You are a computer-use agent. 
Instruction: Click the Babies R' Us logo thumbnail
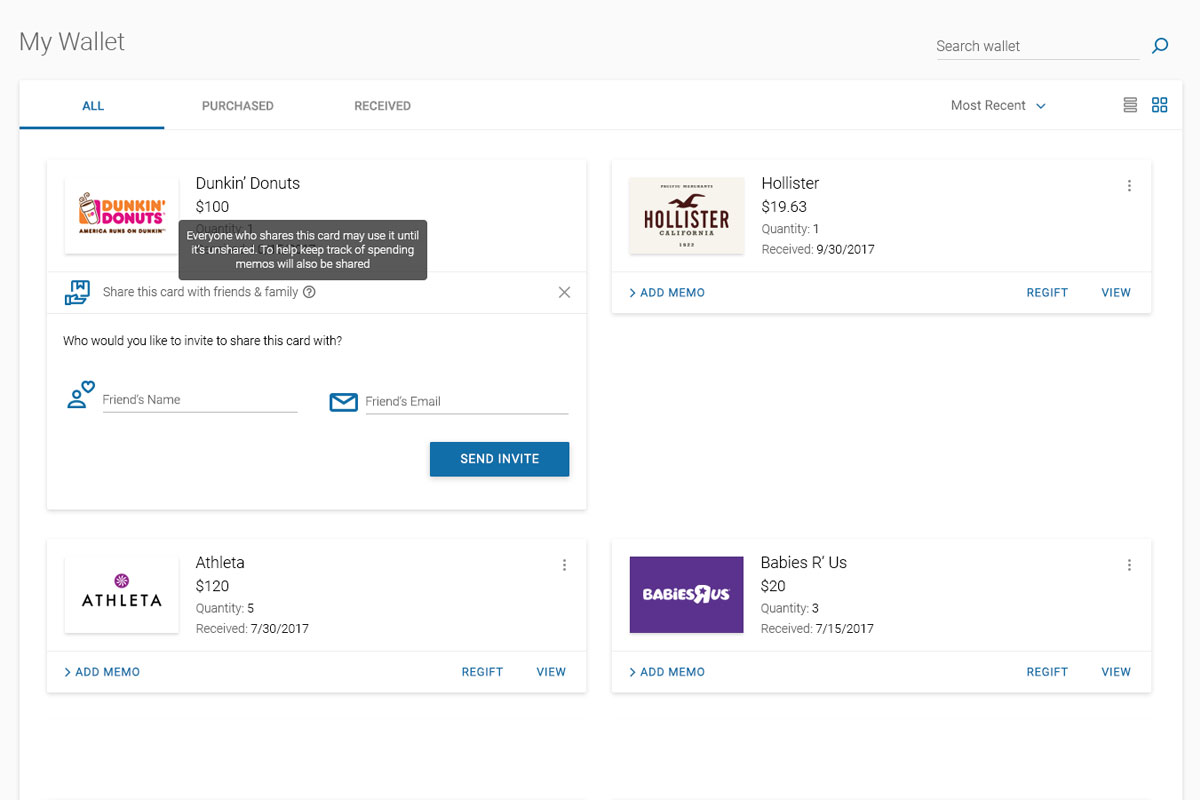click(686, 594)
